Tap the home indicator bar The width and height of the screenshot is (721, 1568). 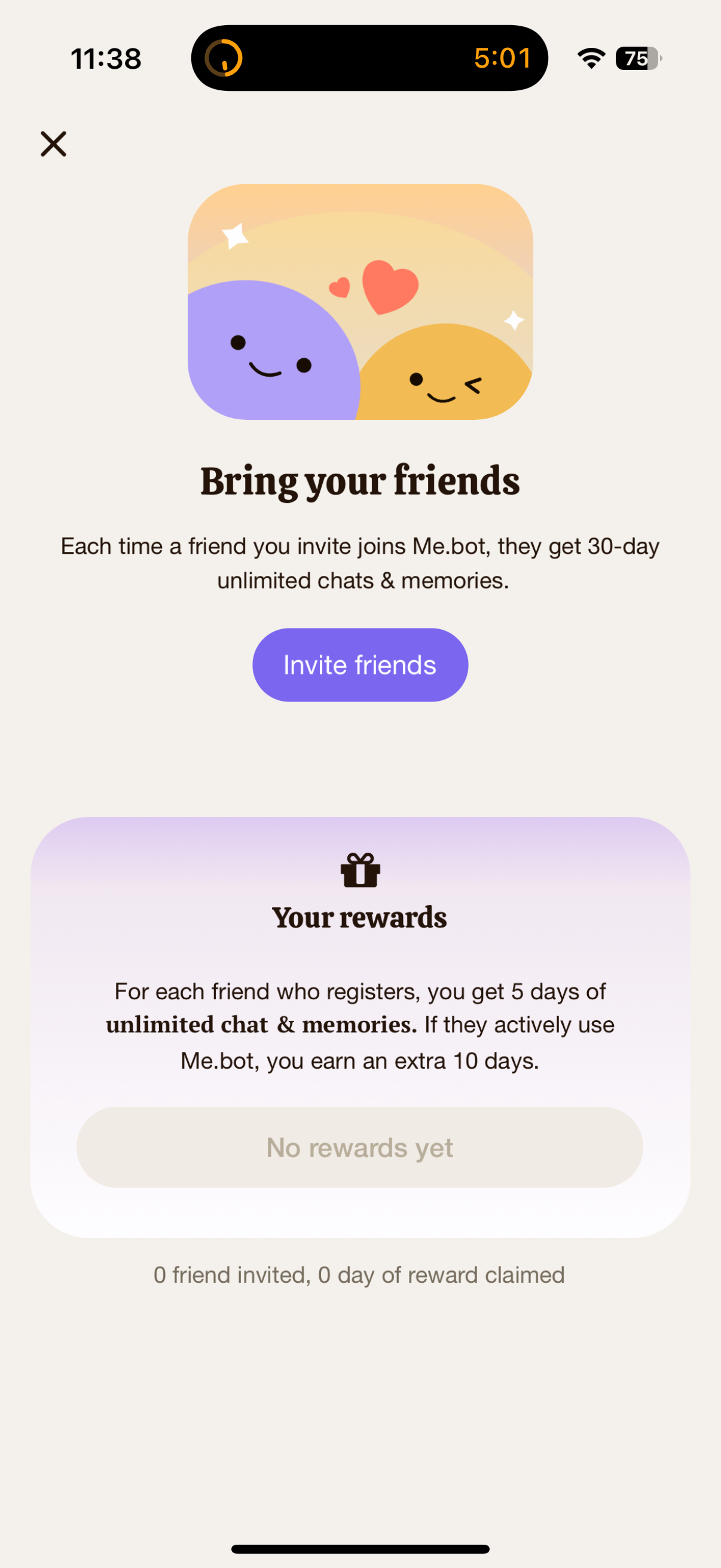pos(360,1548)
